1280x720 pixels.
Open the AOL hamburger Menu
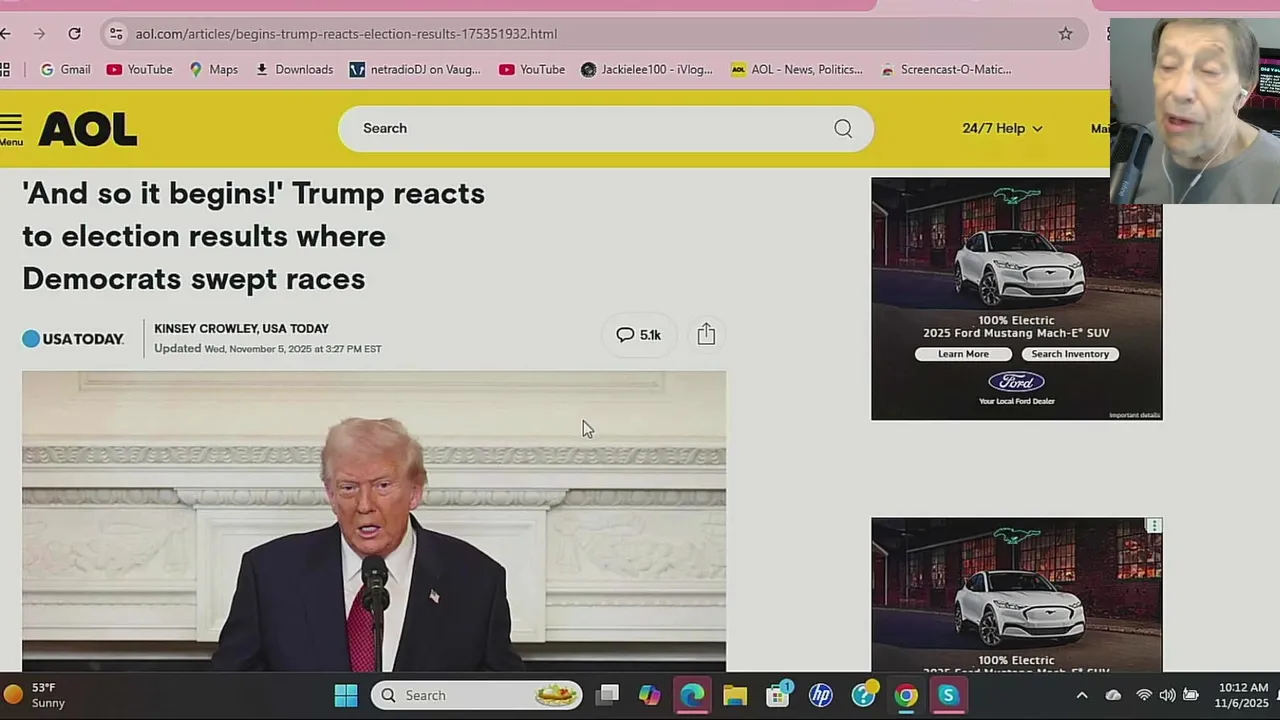coord(11,130)
